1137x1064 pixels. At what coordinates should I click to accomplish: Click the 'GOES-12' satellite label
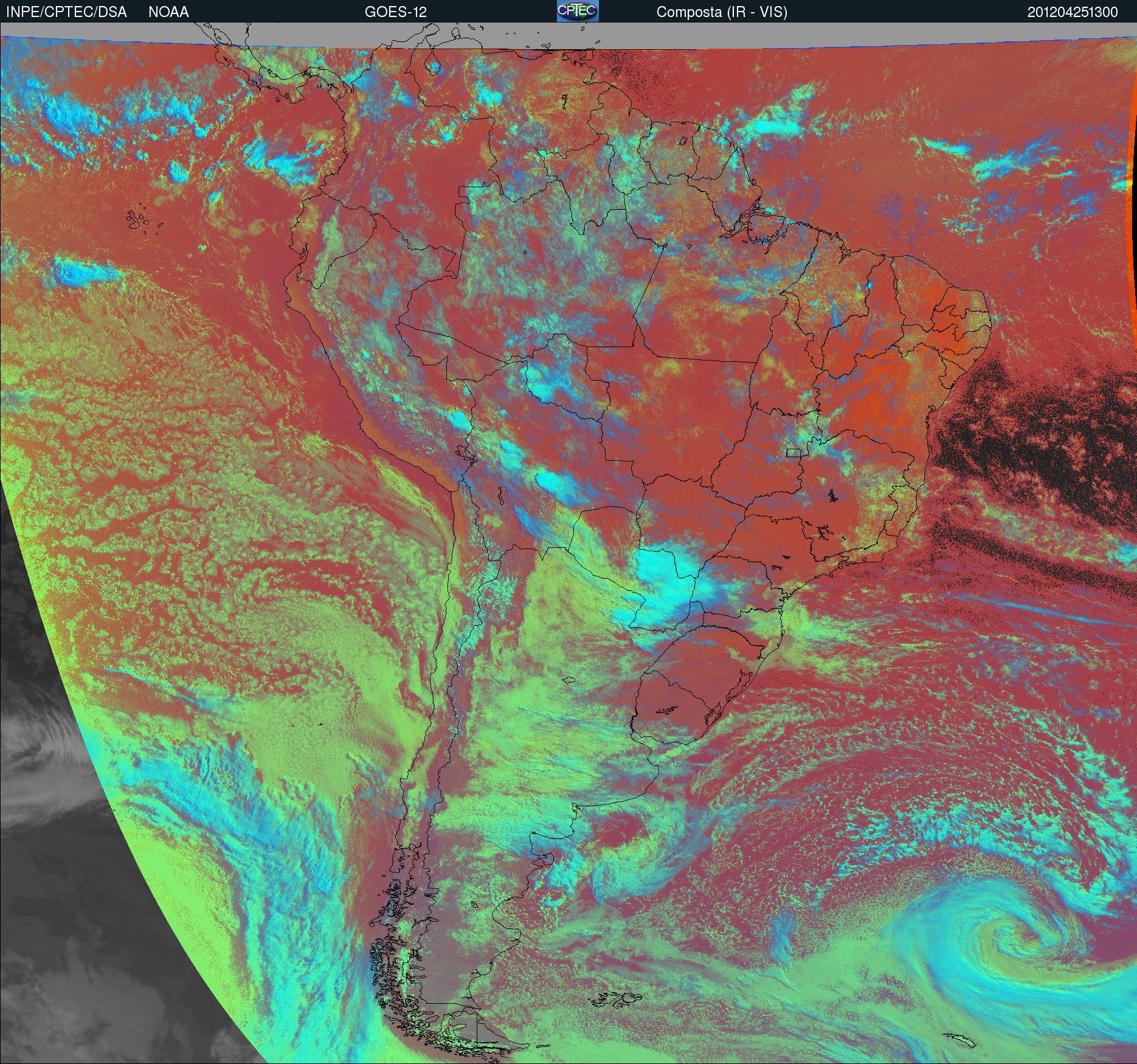395,12
